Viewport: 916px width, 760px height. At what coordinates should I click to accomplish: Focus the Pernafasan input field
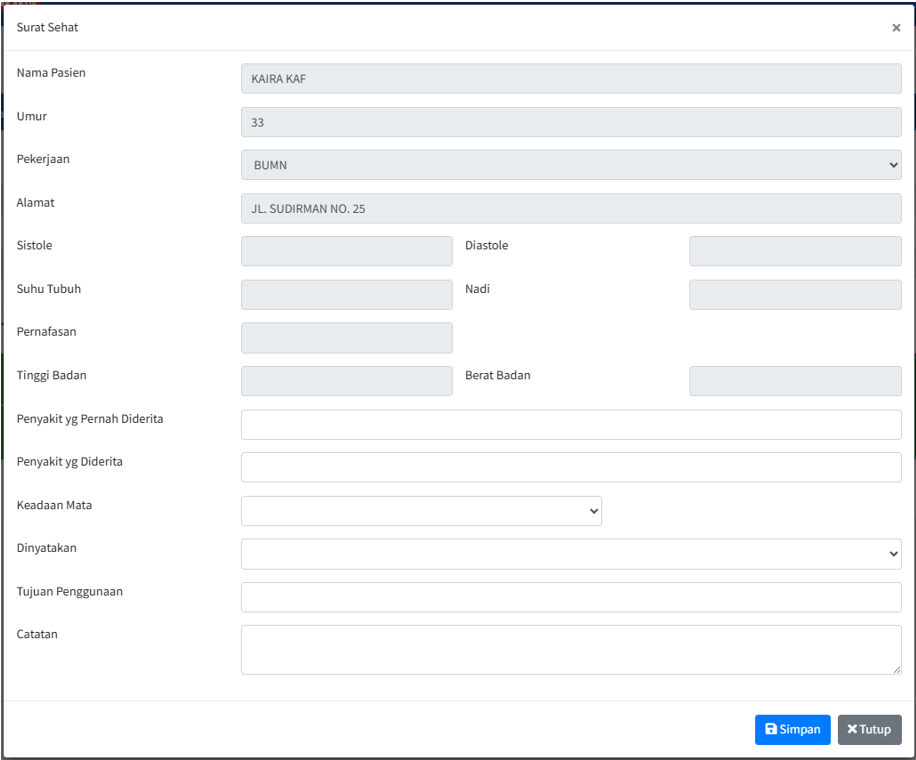coord(346,338)
